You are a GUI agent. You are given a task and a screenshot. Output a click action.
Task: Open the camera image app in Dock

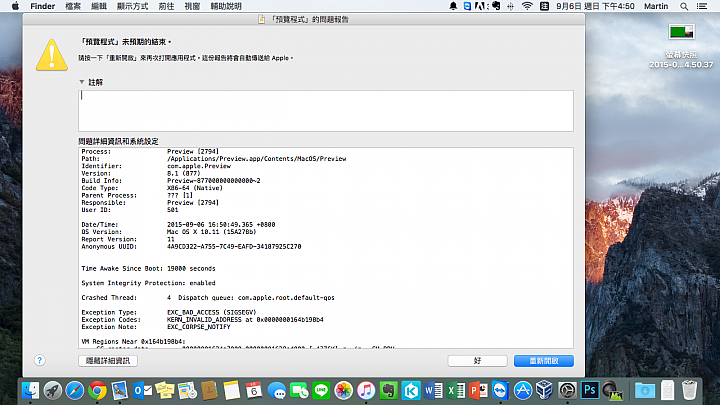(612, 391)
